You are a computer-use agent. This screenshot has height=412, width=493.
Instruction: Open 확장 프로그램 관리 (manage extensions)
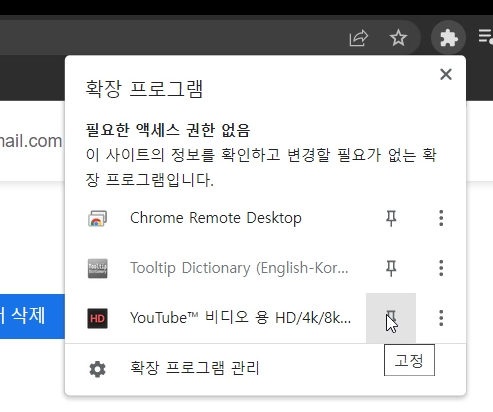click(265, 369)
